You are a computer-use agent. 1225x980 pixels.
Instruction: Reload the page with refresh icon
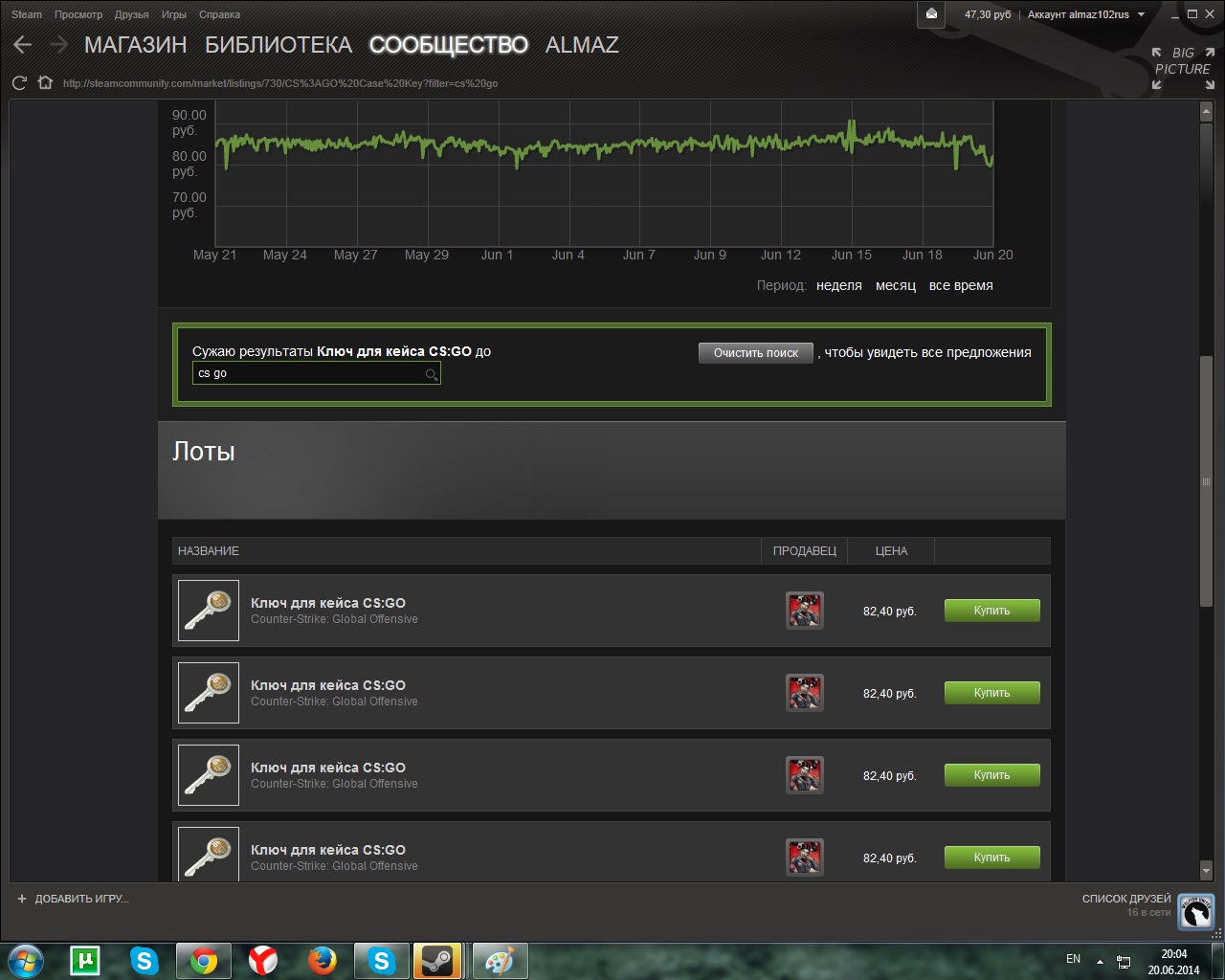point(19,83)
